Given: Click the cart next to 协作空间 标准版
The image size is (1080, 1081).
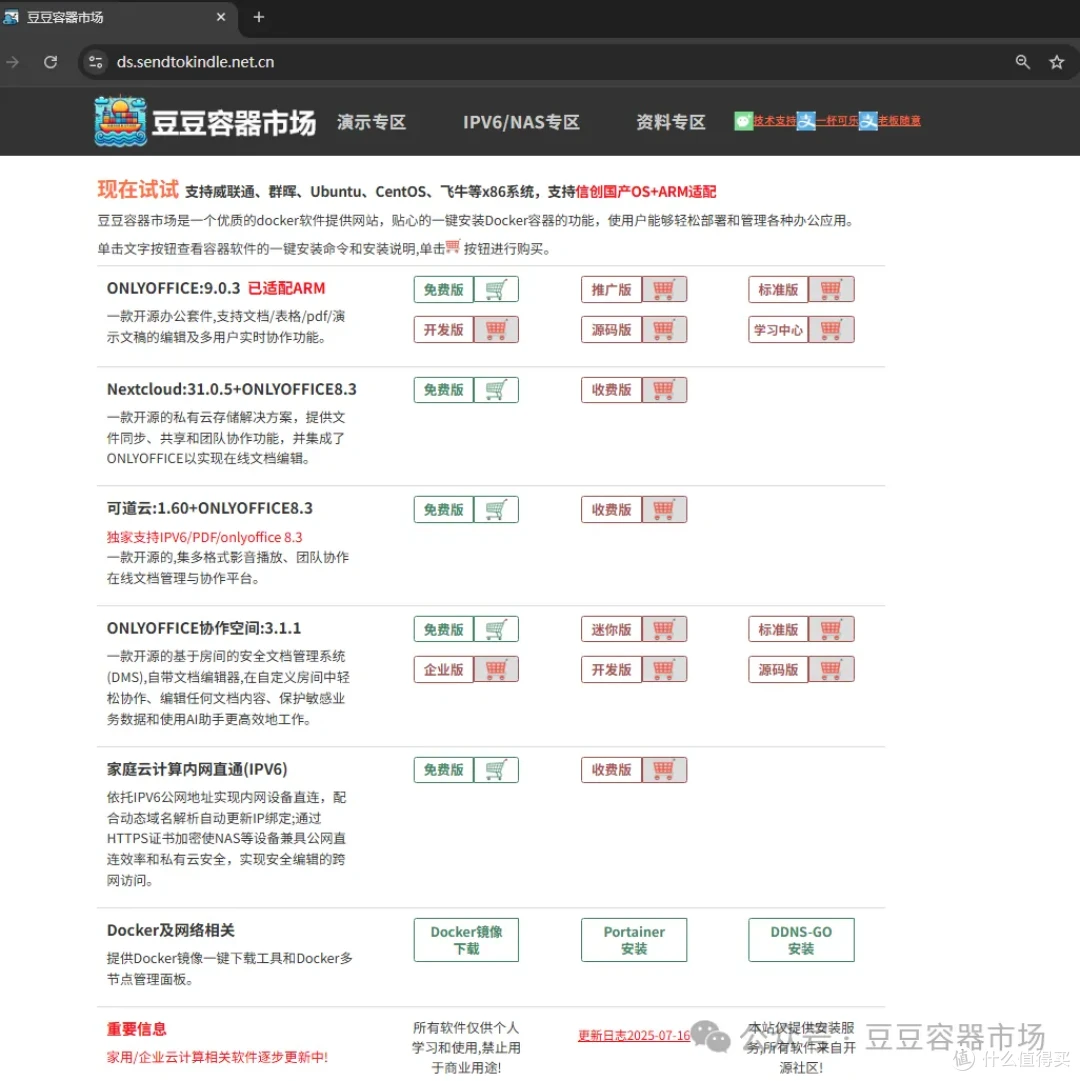Looking at the screenshot, I should tap(831, 629).
